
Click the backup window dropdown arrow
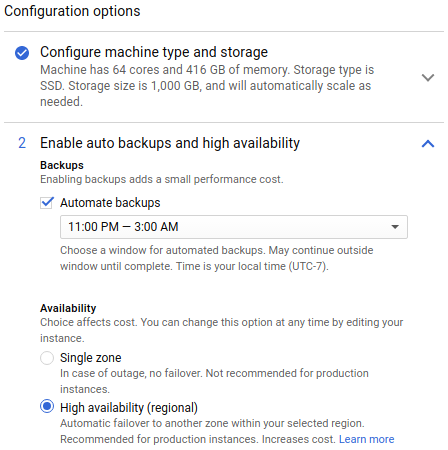(x=395, y=227)
